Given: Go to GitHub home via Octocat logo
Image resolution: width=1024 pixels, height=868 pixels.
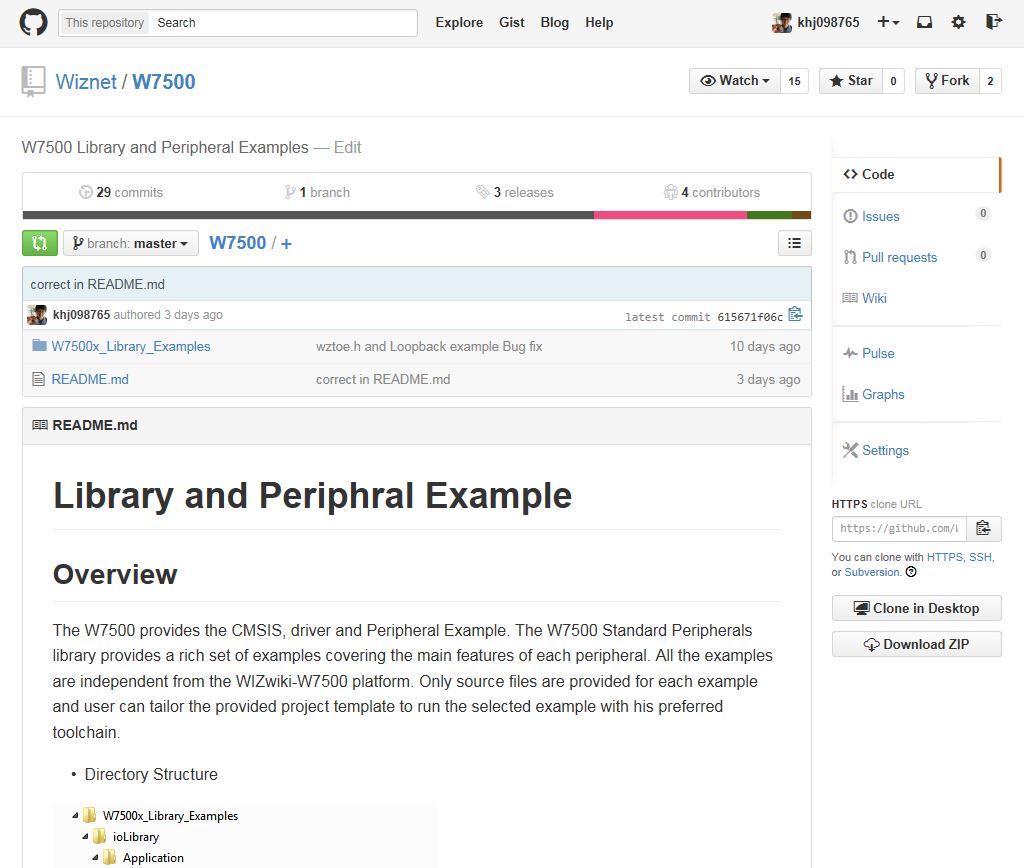Looking at the screenshot, I should (33, 22).
